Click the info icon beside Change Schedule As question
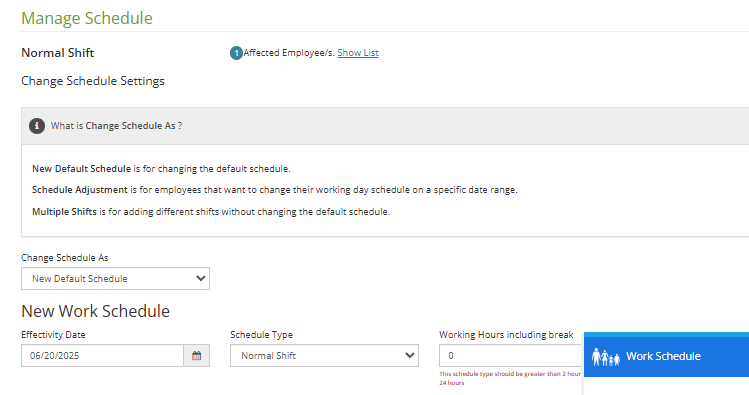The width and height of the screenshot is (749, 395). tap(37, 126)
